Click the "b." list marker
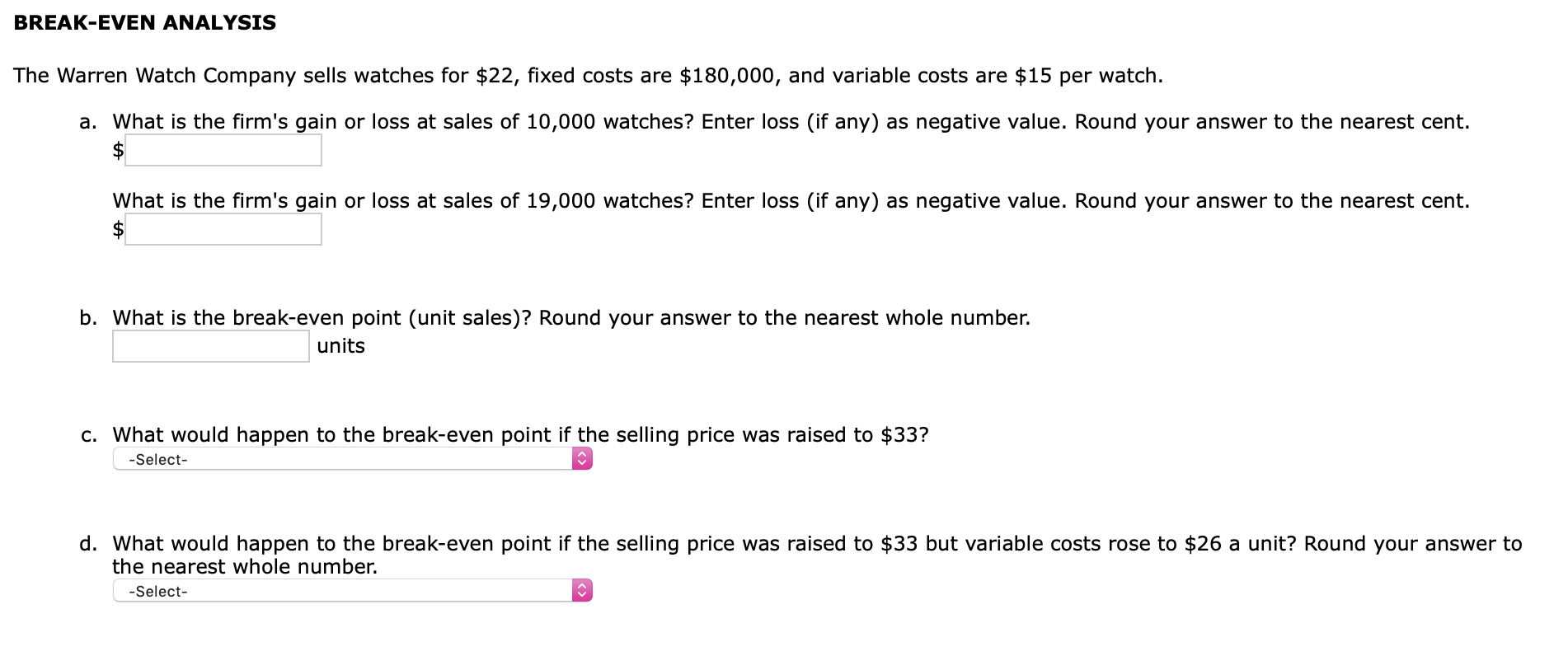Image resolution: width=1568 pixels, height=656 pixels. [88, 318]
